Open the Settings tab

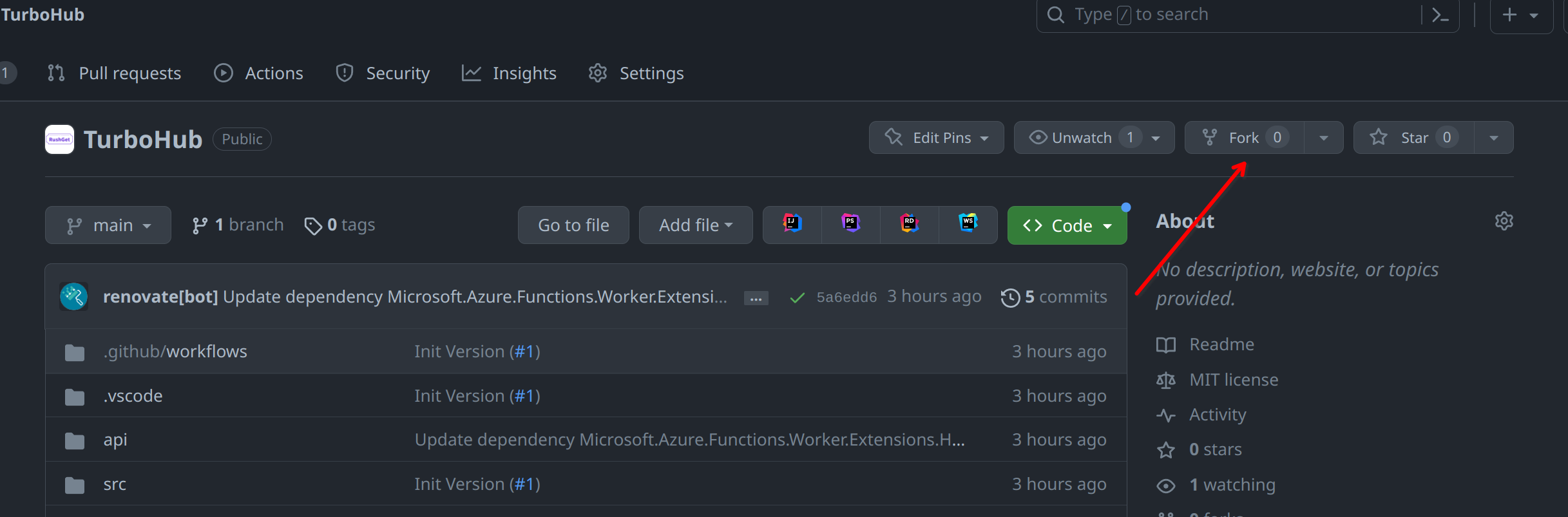(636, 73)
